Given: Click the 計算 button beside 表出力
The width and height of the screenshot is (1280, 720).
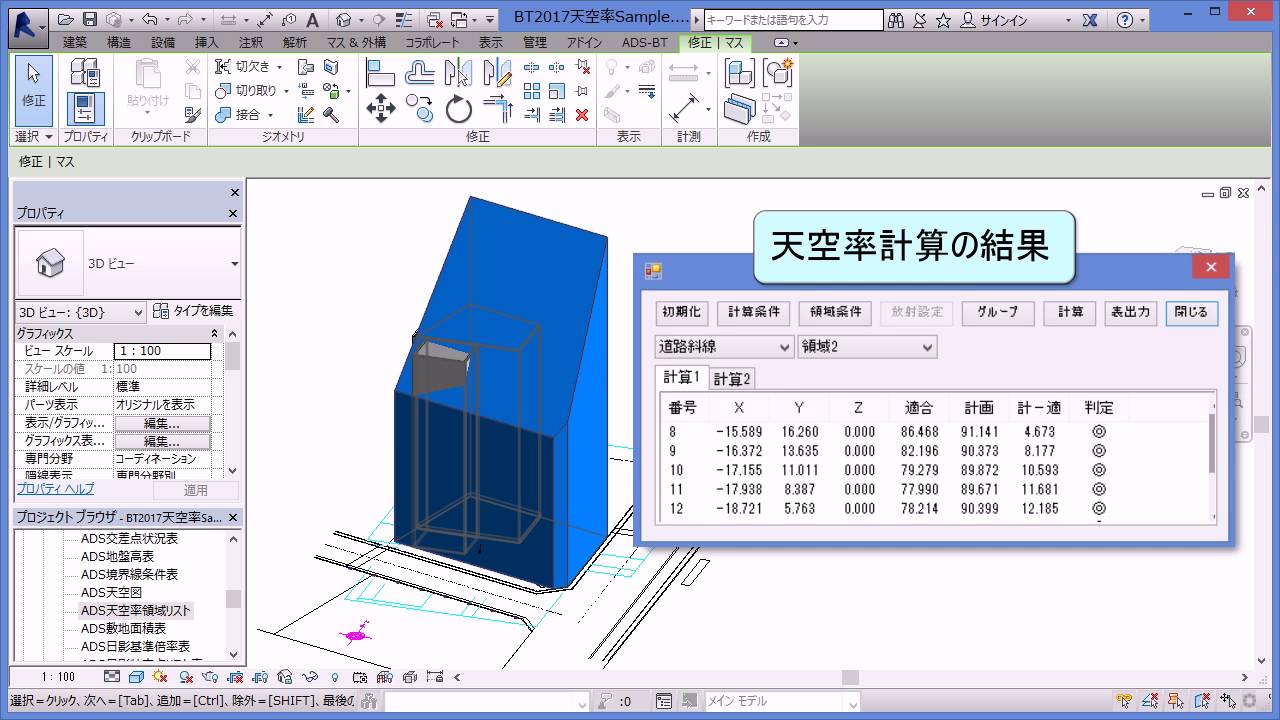Looking at the screenshot, I should (x=1070, y=312).
